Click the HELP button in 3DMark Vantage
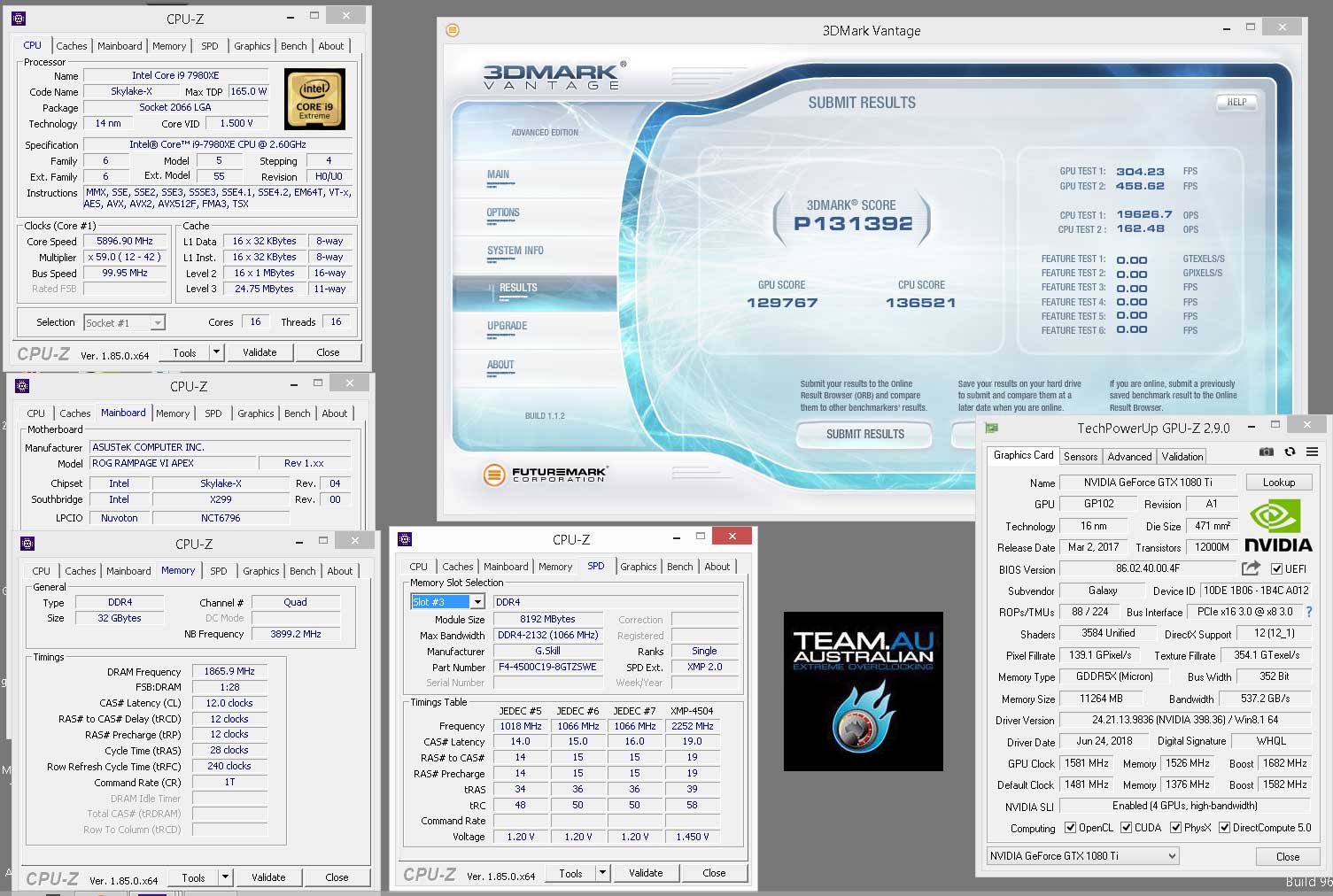This screenshot has height=896, width=1333. point(1237,102)
